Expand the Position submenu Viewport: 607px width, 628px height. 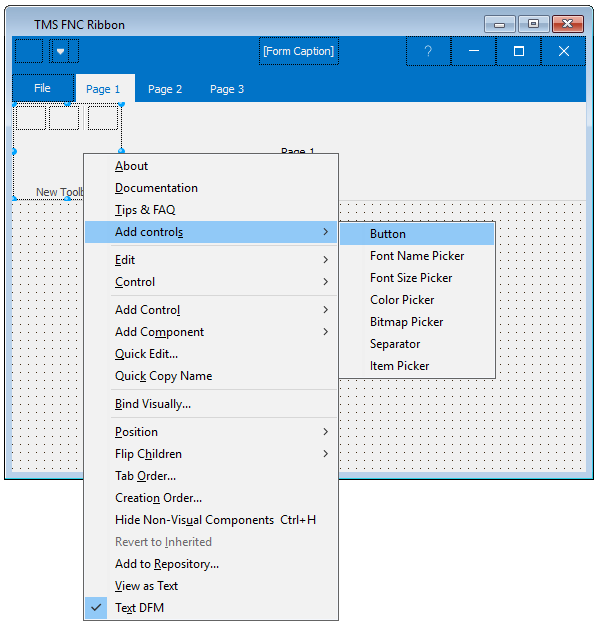click(x=212, y=432)
